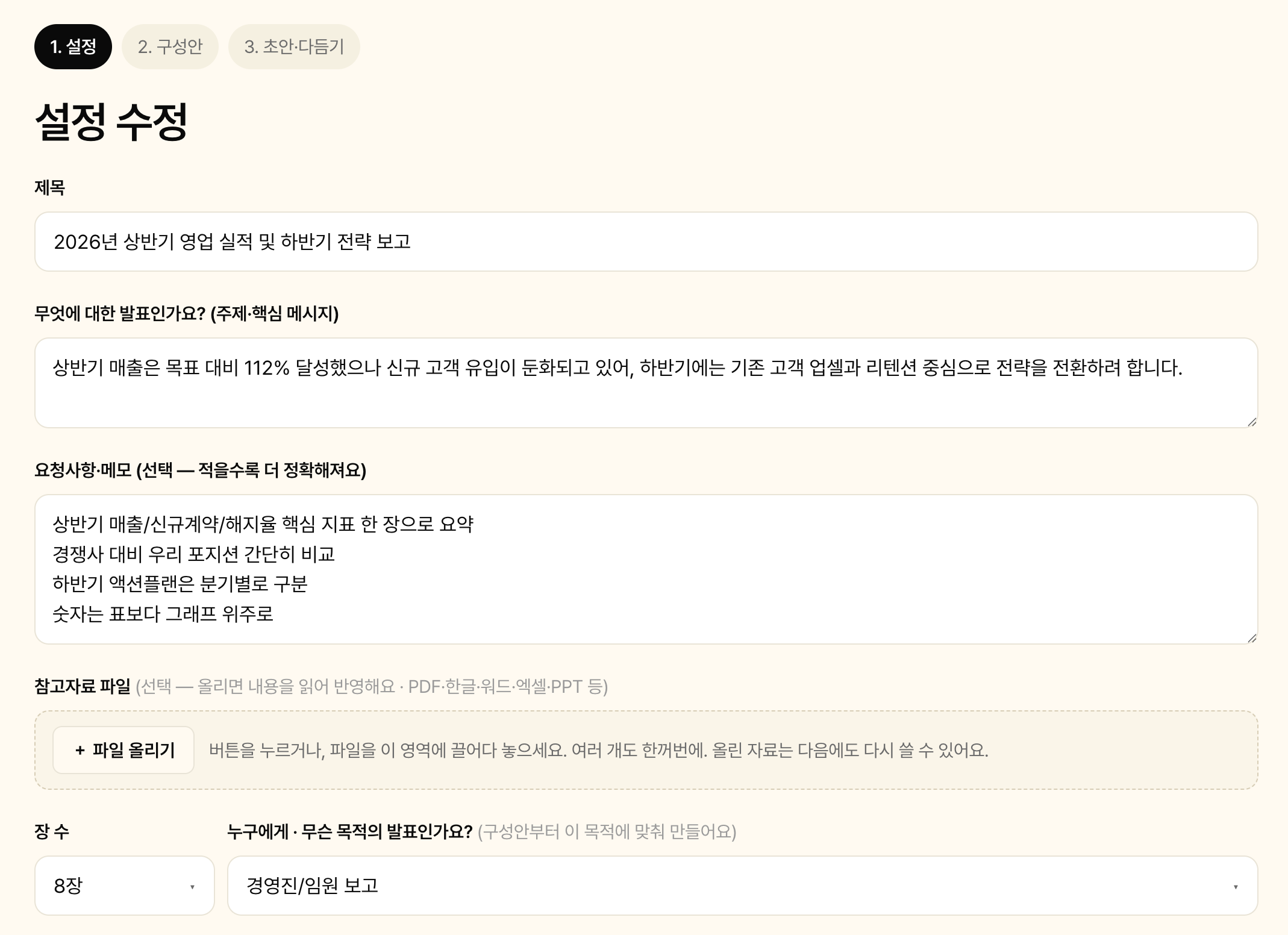Click the dashed file drop zone hint text
1288x935 pixels.
point(598,750)
